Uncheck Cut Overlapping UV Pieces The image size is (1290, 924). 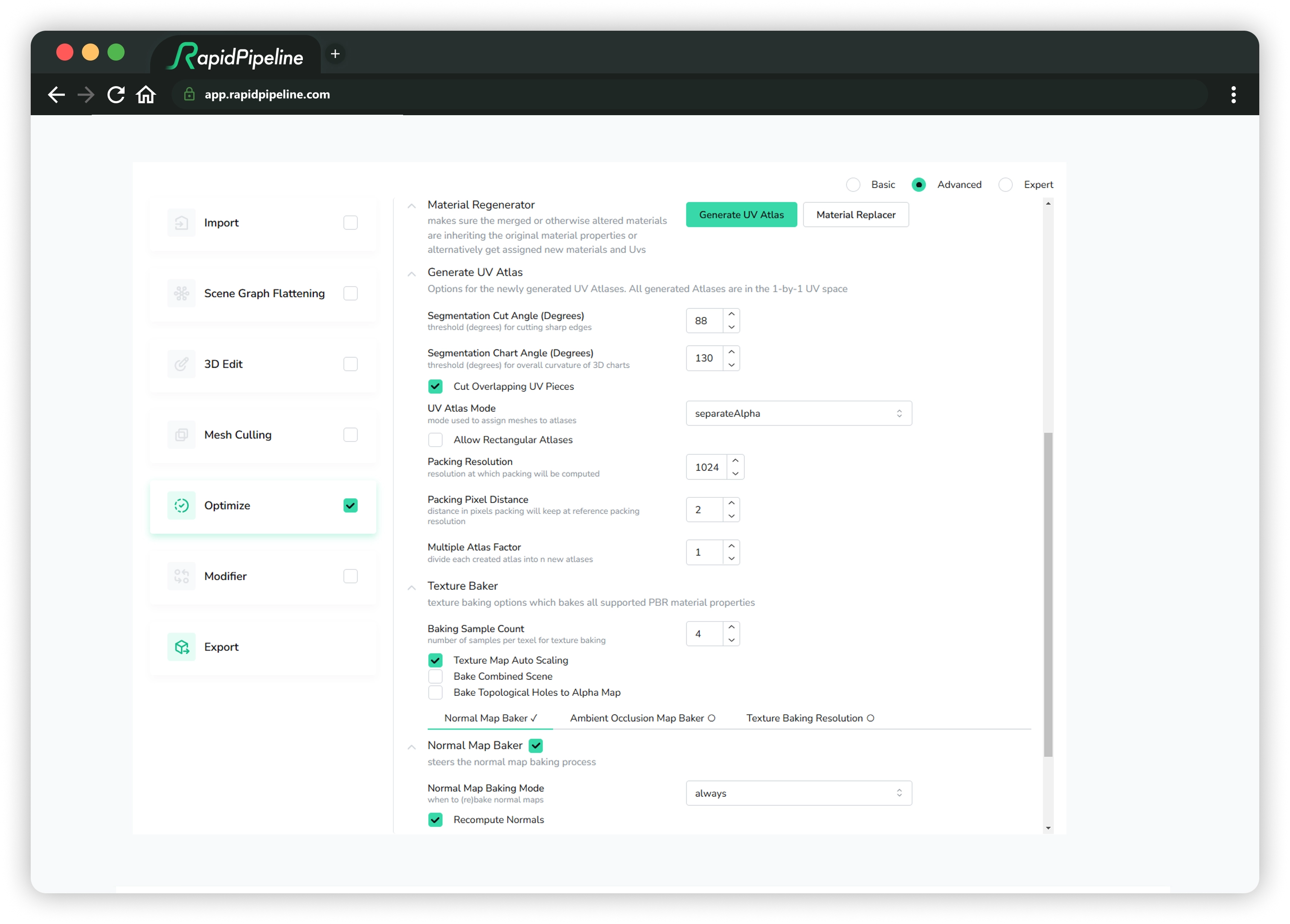coord(435,386)
